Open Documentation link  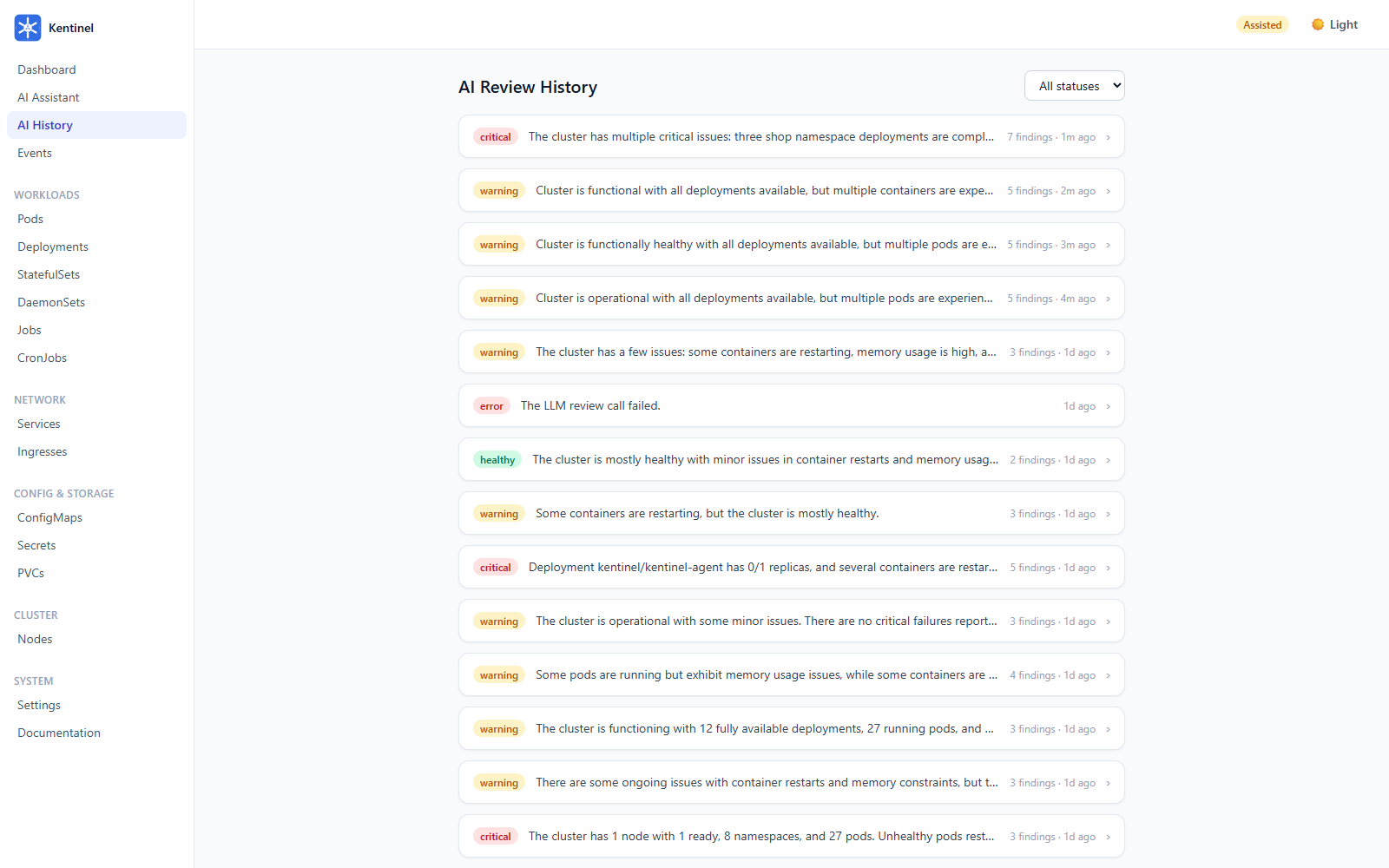coord(96,733)
